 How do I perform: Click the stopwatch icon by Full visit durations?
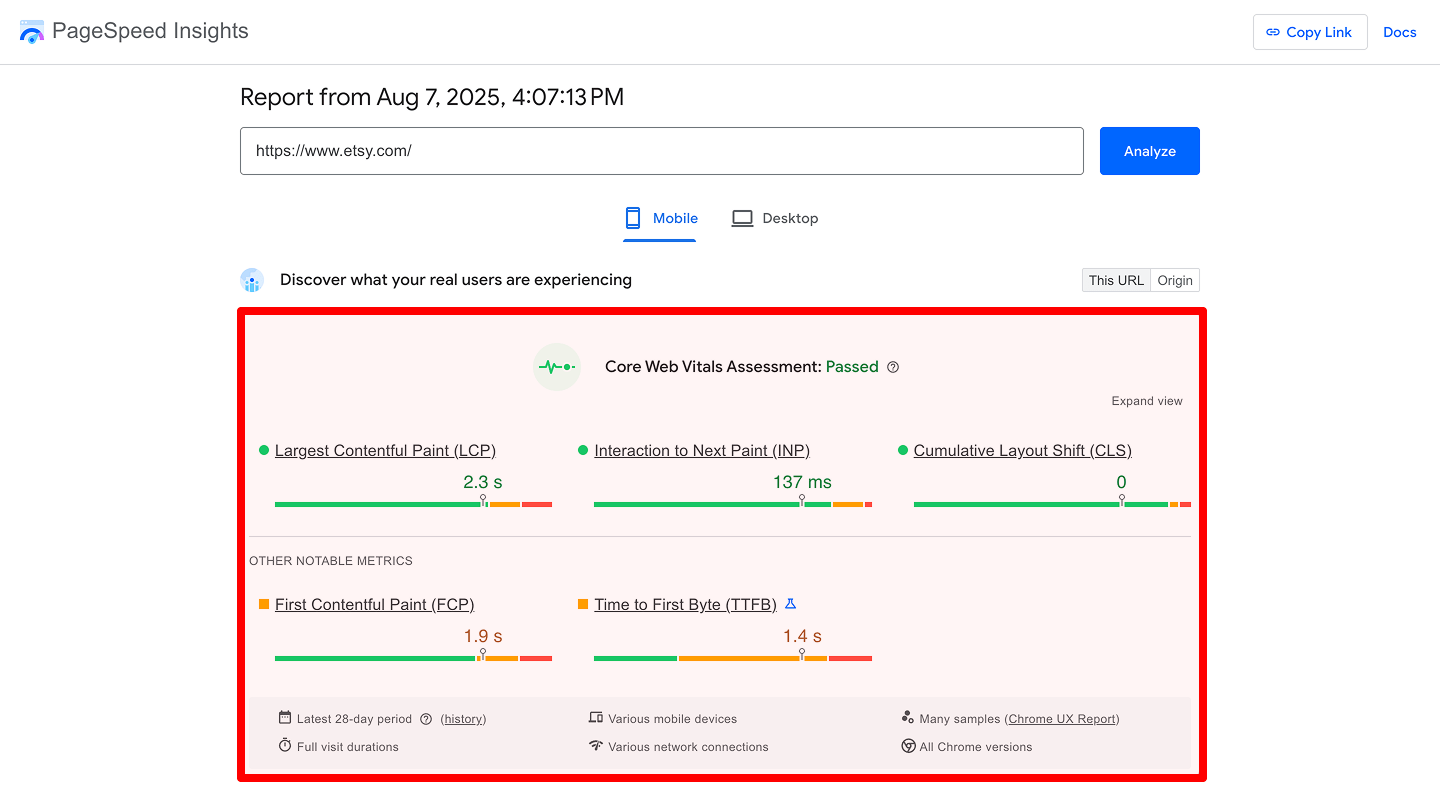click(285, 746)
